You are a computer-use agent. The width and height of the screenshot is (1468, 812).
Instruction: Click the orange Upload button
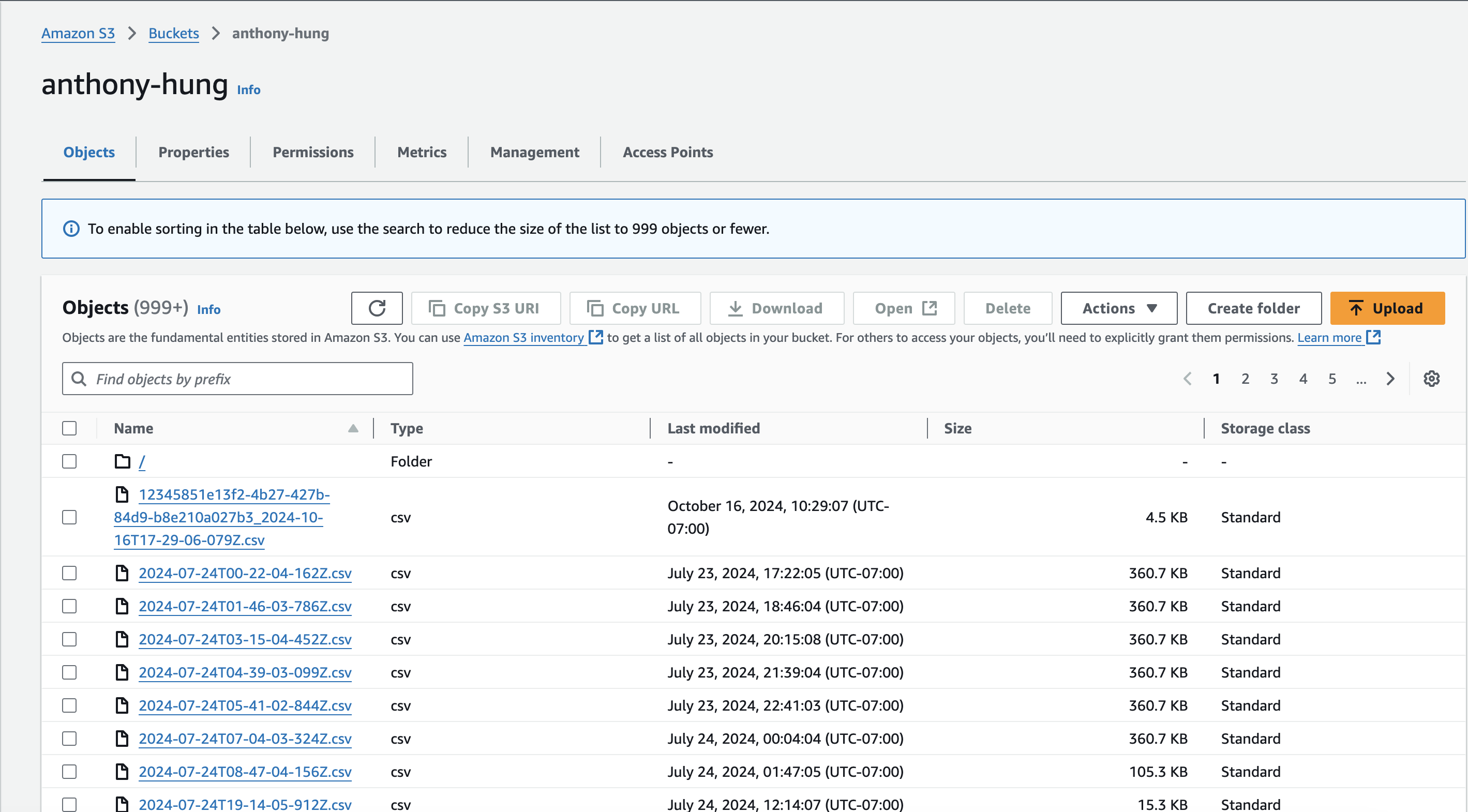(x=1387, y=308)
